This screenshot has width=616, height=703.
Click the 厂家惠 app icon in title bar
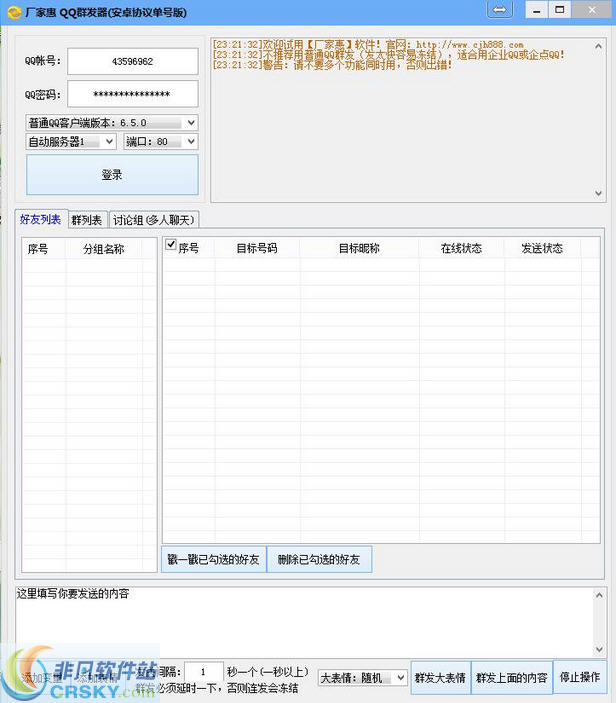tap(14, 12)
